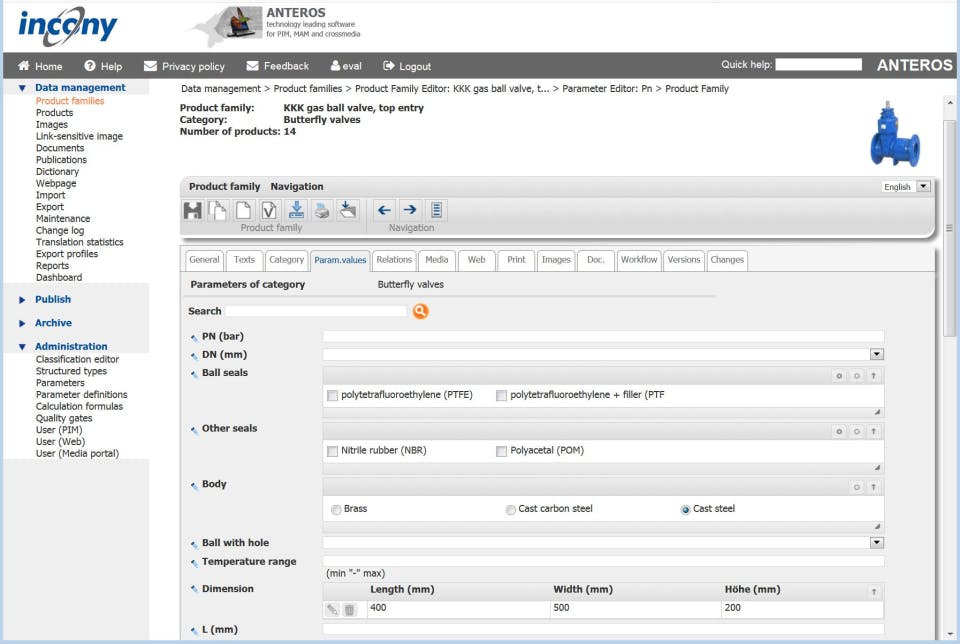This screenshot has height=644, width=960.
Task: Open the Ball with hole dropdown
Action: (877, 542)
